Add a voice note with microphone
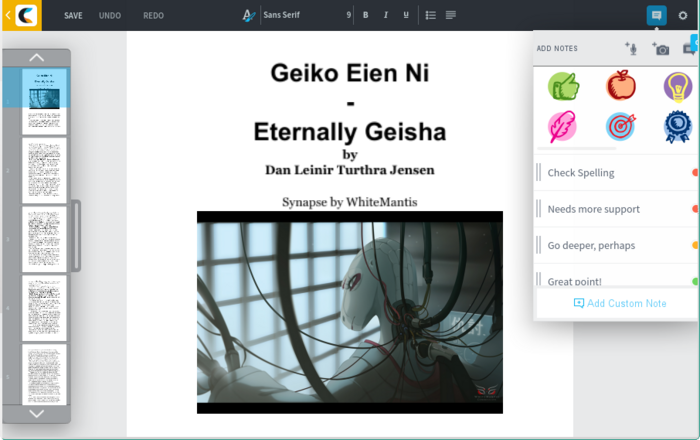This screenshot has height=440, width=700. coord(631,48)
